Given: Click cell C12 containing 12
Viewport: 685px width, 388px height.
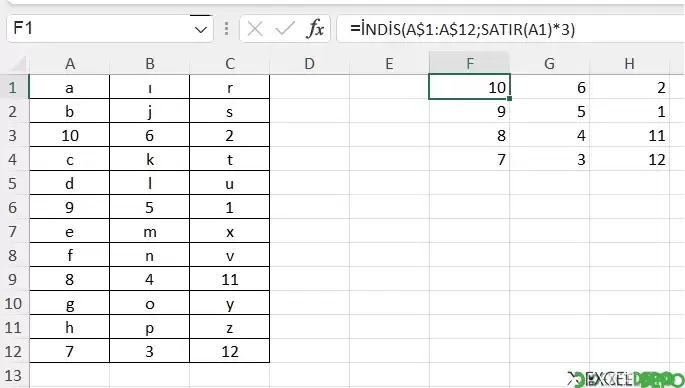Looking at the screenshot, I should [230, 351].
